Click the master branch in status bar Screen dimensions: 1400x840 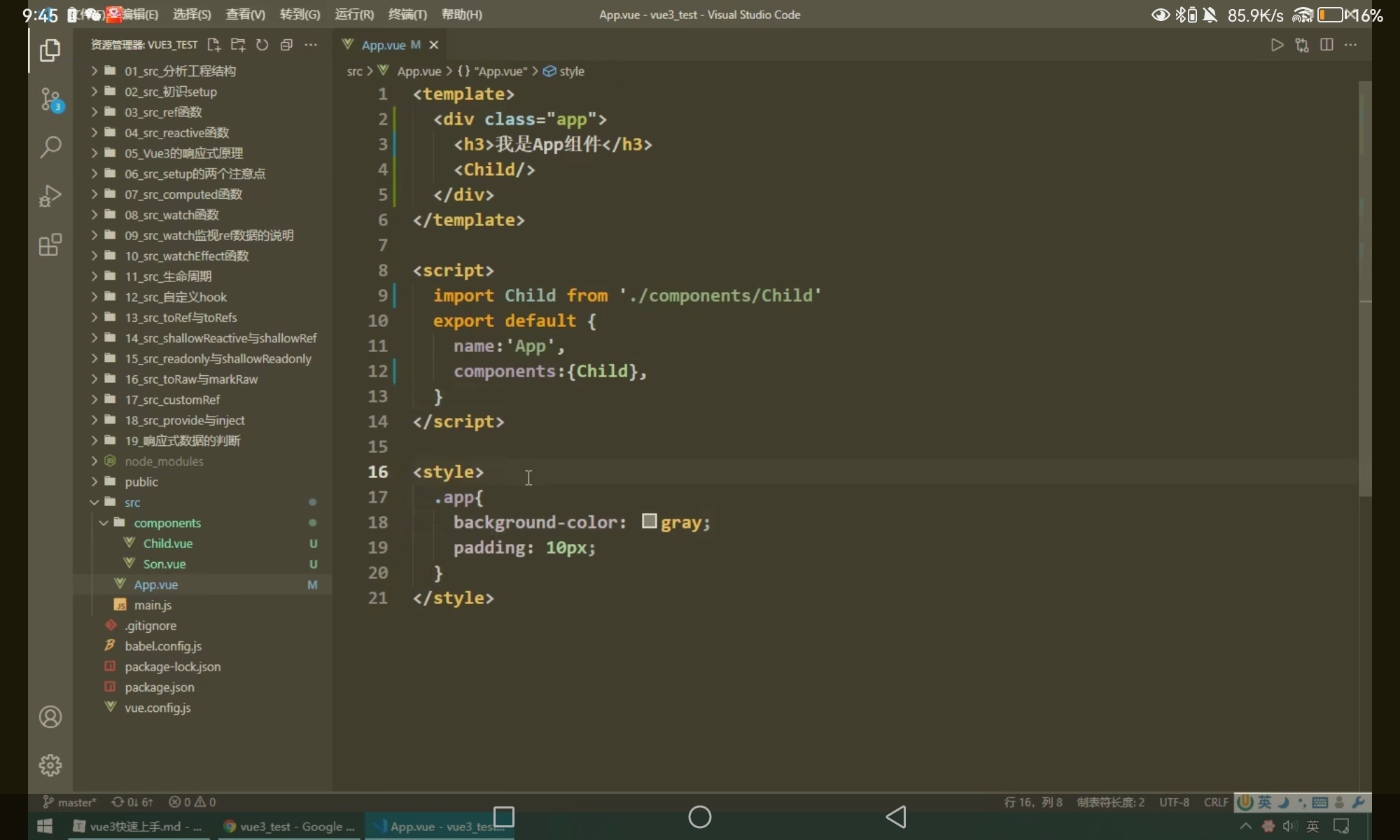[70, 802]
